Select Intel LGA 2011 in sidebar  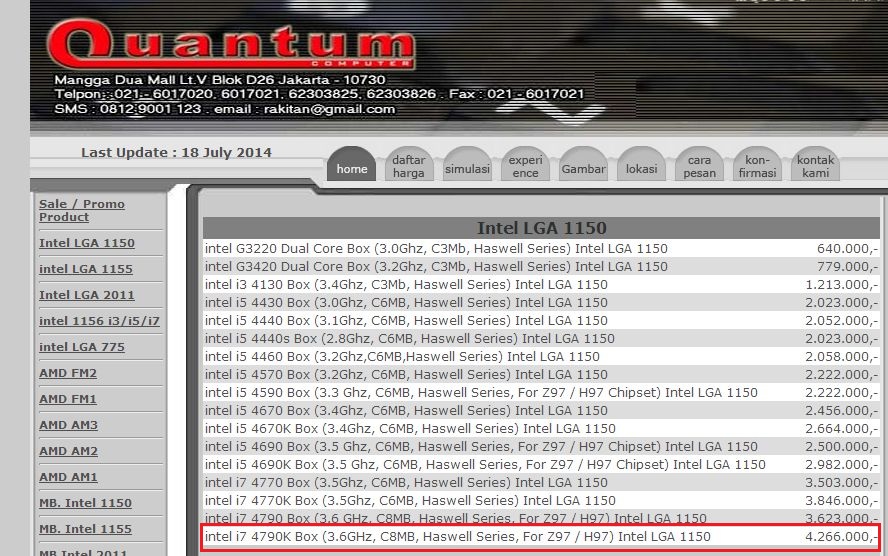87,295
